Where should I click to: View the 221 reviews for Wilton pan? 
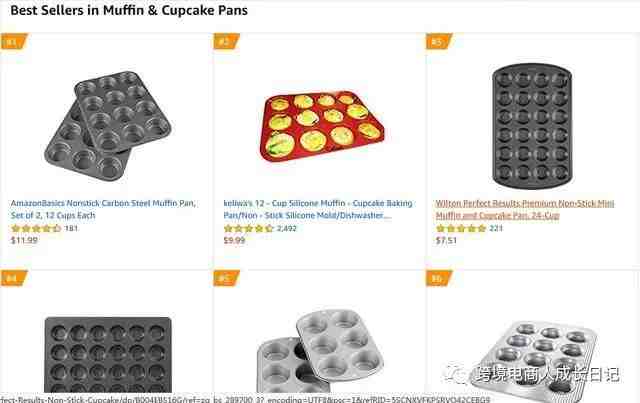click(x=496, y=228)
